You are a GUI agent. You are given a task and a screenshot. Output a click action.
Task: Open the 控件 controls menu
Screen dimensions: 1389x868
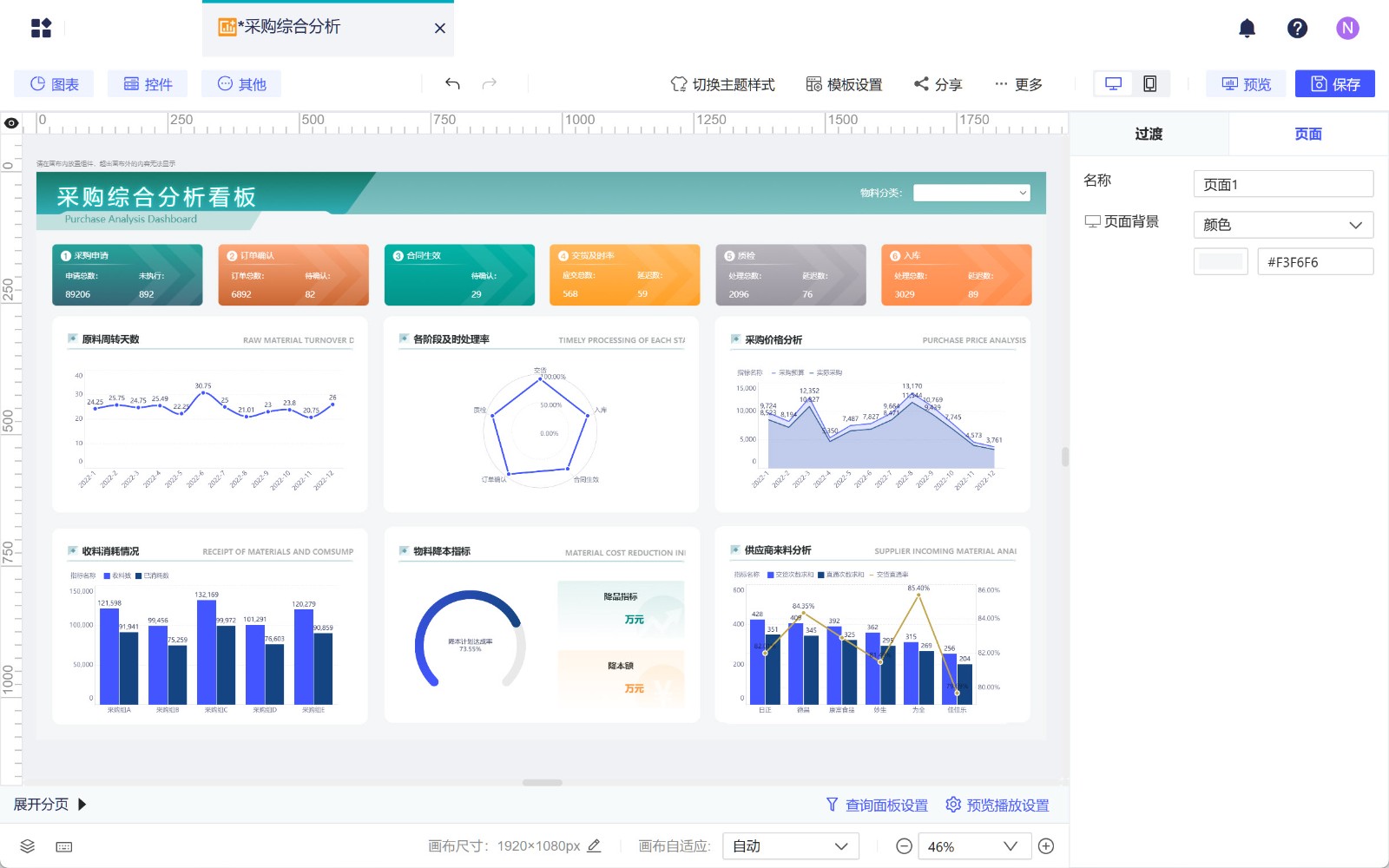(x=148, y=84)
